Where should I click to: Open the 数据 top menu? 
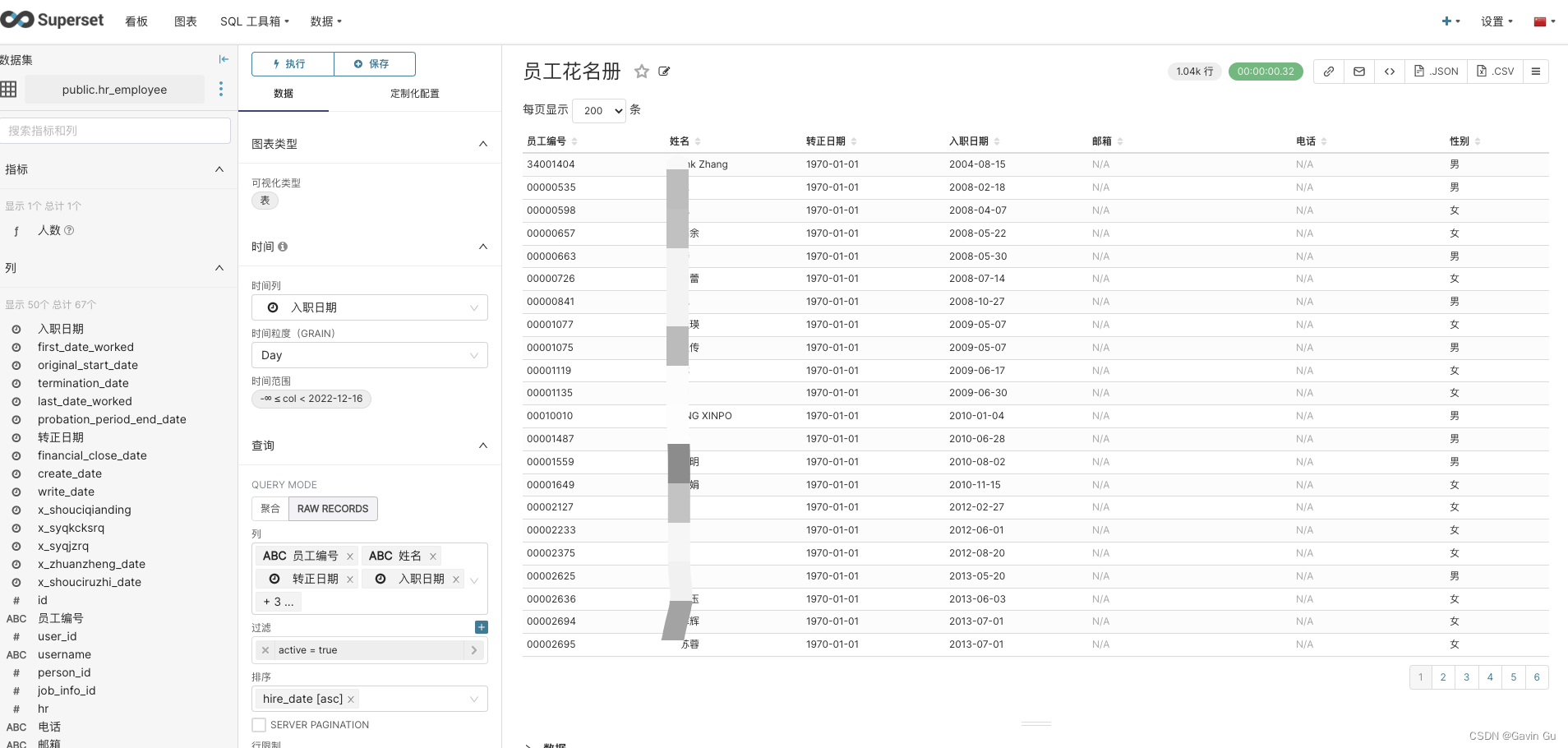click(326, 21)
